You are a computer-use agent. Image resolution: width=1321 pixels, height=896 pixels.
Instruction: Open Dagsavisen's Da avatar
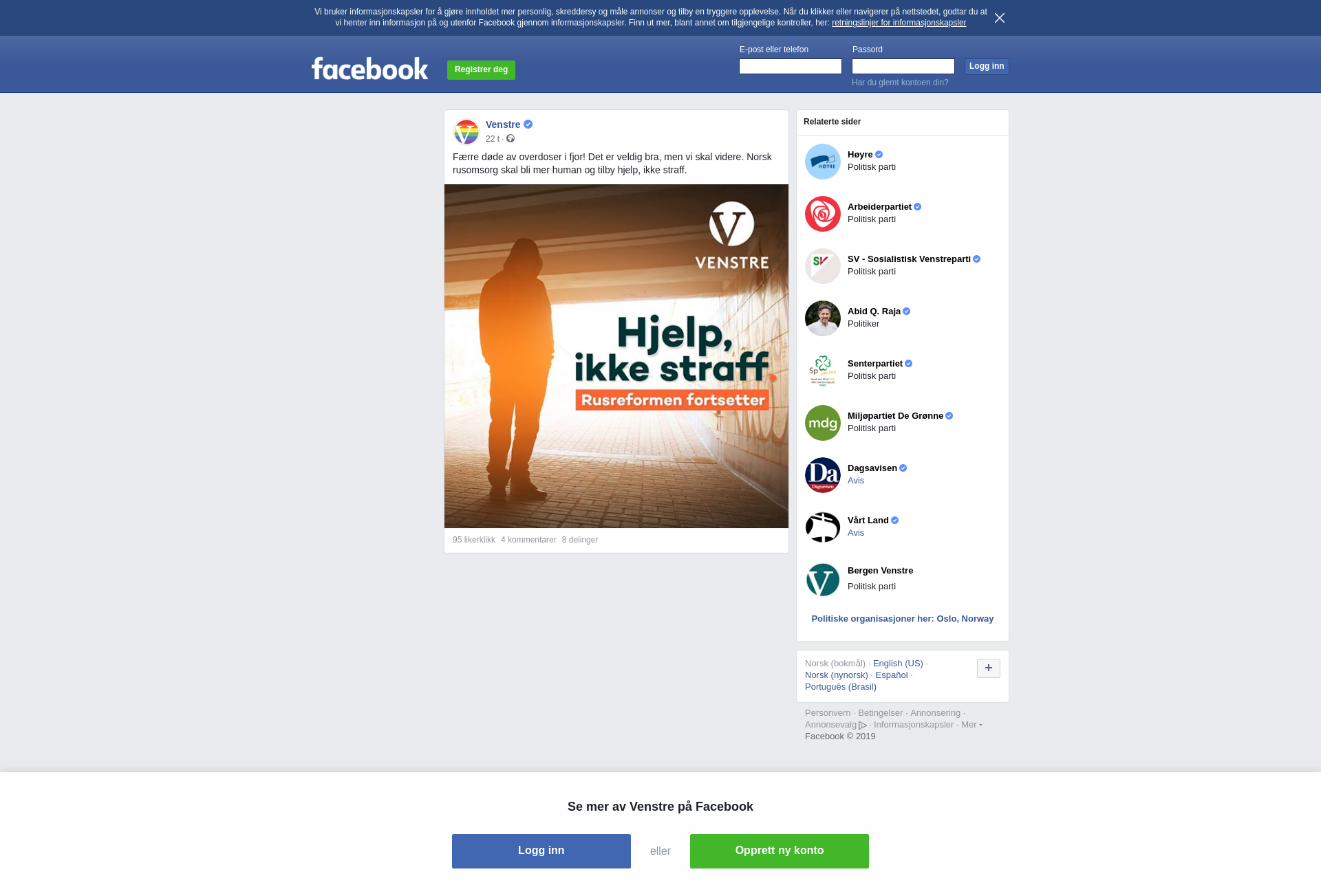pyautogui.click(x=823, y=475)
